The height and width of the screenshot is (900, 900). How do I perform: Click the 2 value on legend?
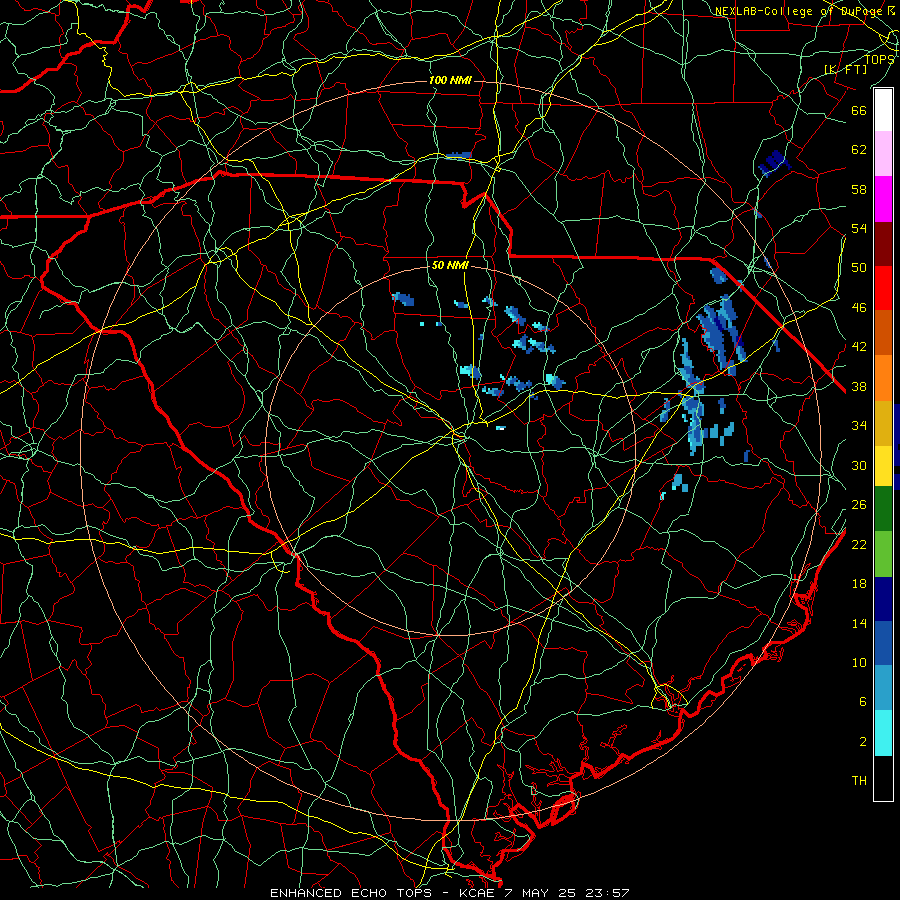point(862,742)
